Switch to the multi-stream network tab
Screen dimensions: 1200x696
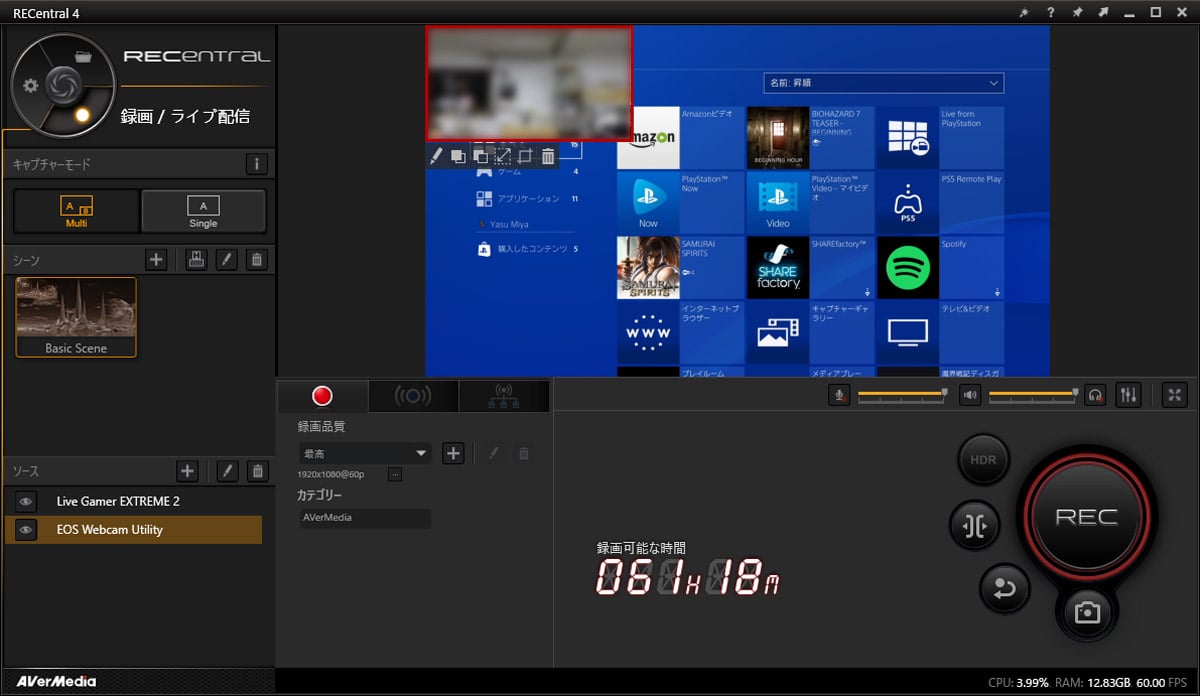pyautogui.click(x=504, y=396)
